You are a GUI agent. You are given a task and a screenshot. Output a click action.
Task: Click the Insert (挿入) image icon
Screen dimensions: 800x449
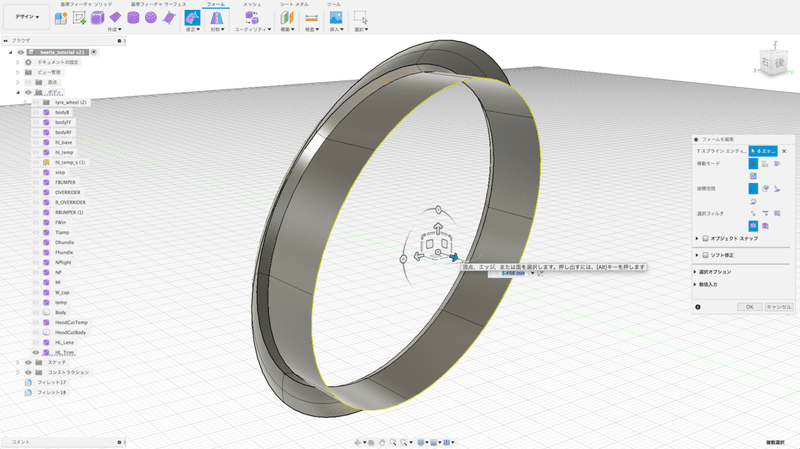[x=336, y=18]
